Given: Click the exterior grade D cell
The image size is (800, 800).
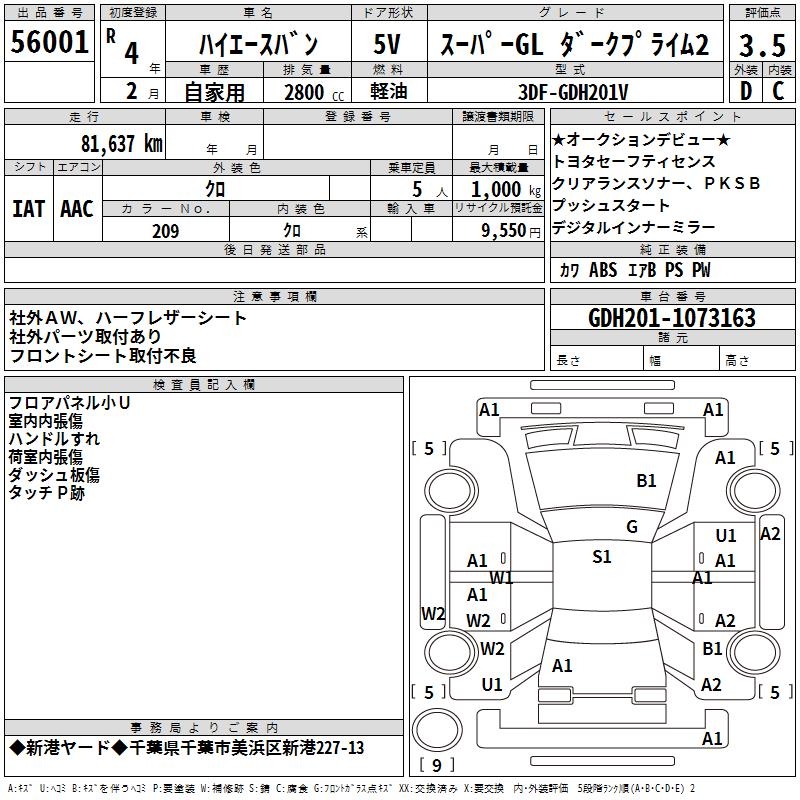Looking at the screenshot, I should tap(745, 90).
